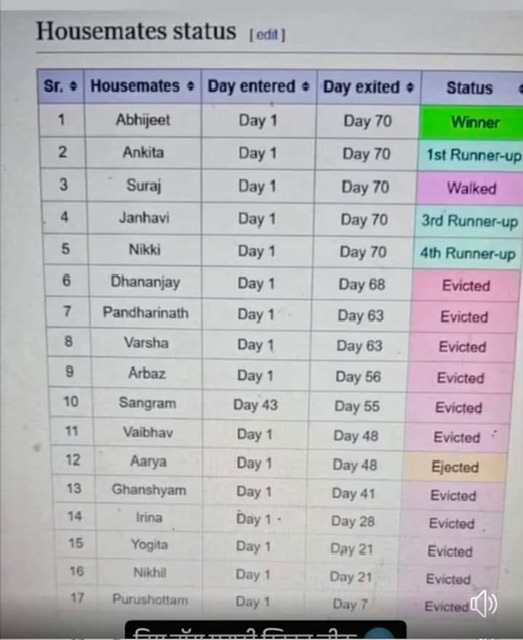
Task: Sort by Day entered column arrows
Action: coord(306,87)
